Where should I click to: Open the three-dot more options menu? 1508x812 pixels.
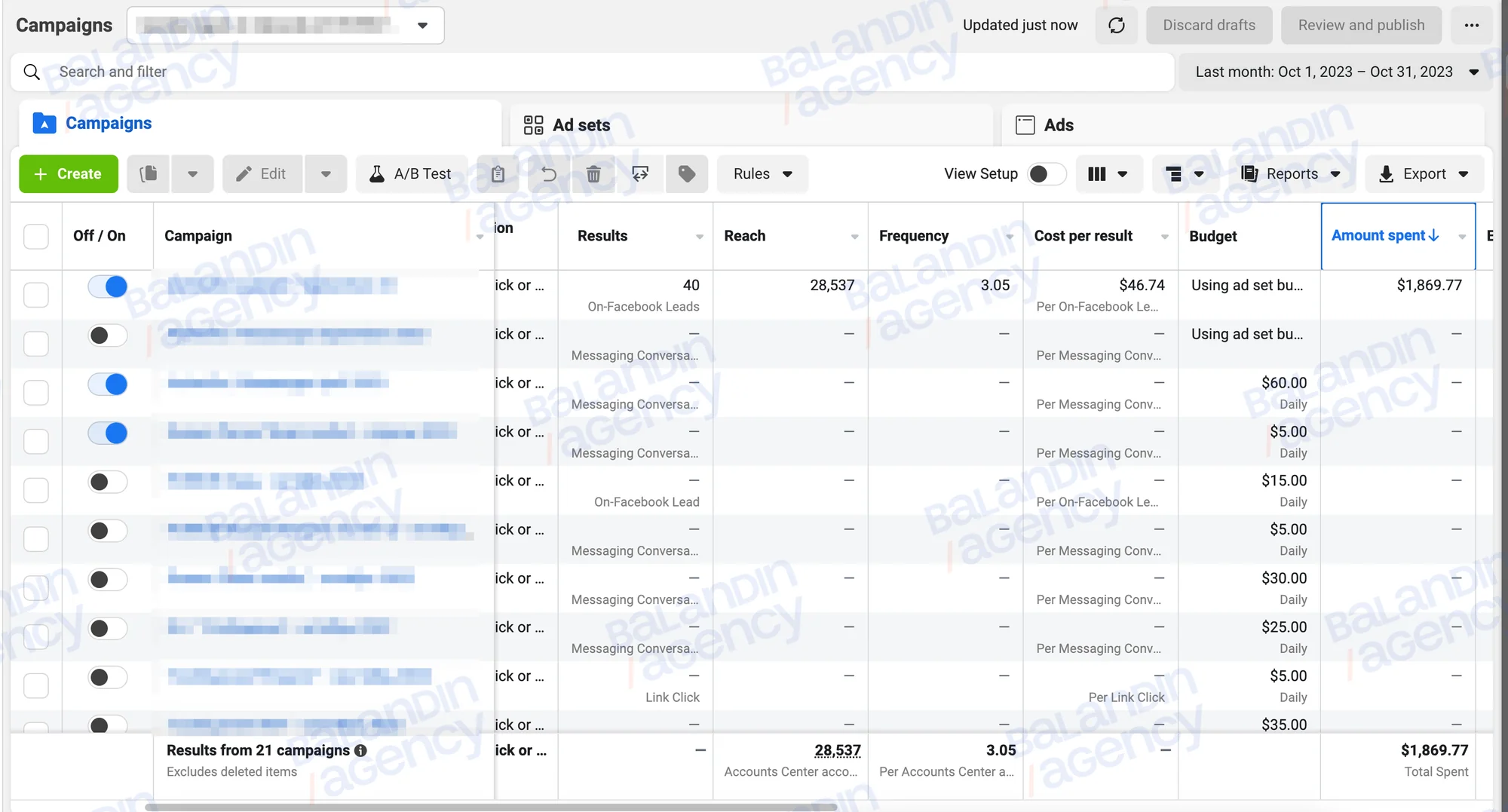(x=1472, y=26)
